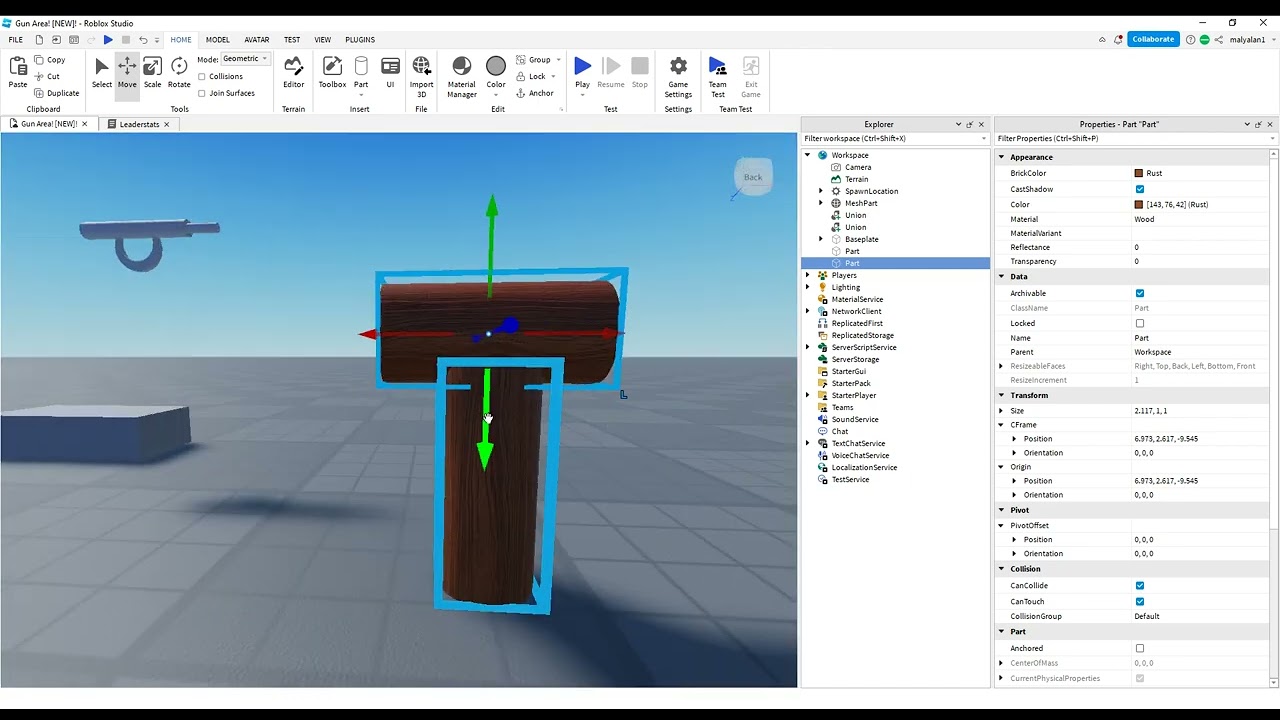Click the Filter workspace search field
The width and height of the screenshot is (1280, 720).
[x=895, y=138]
